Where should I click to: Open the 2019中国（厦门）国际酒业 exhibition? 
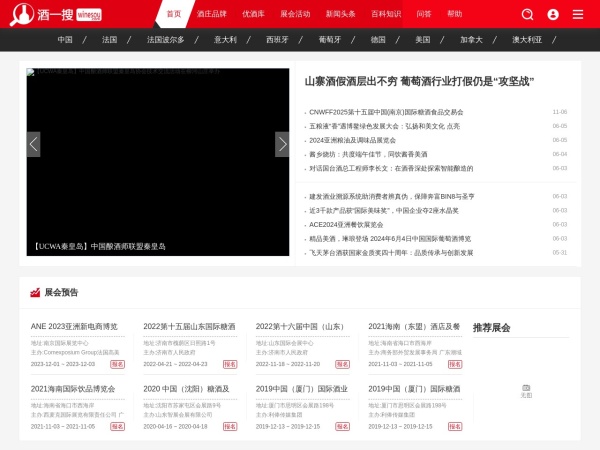pos(302,389)
